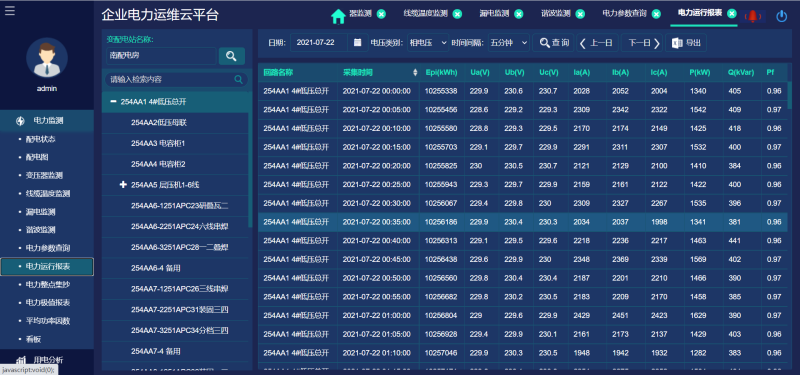The width and height of the screenshot is (800, 375).
Task: Go to 下一日 next day
Action: 641,43
